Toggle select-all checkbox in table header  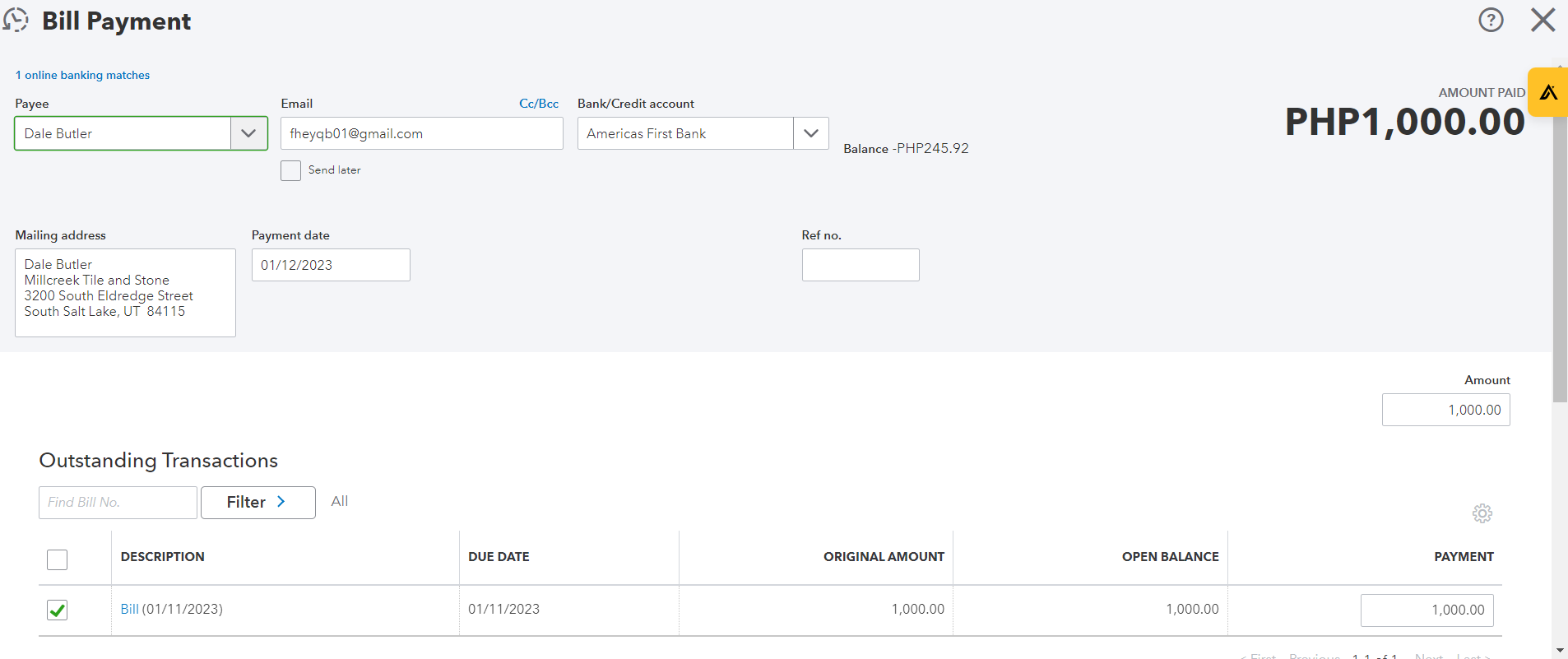tap(58, 559)
